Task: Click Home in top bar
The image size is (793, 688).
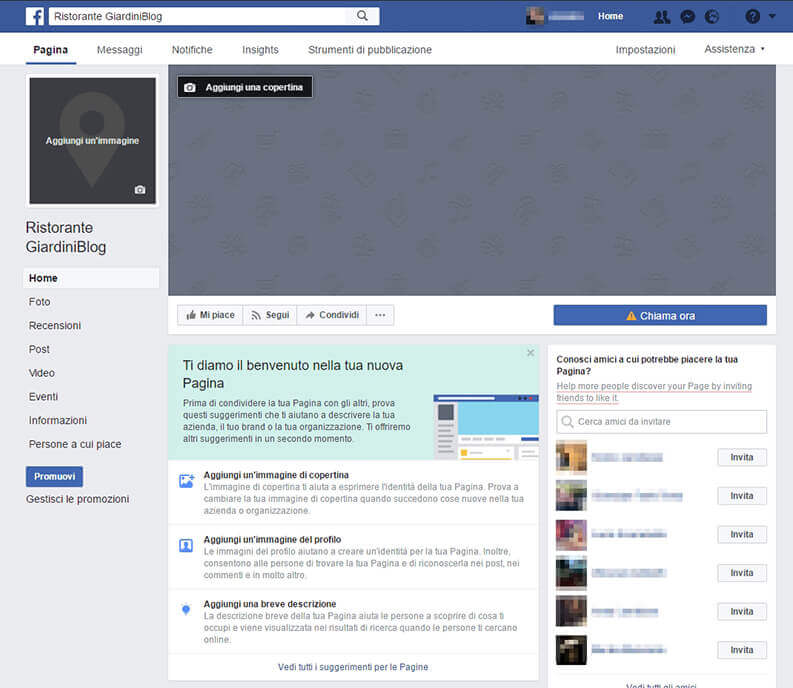Action: (610, 16)
